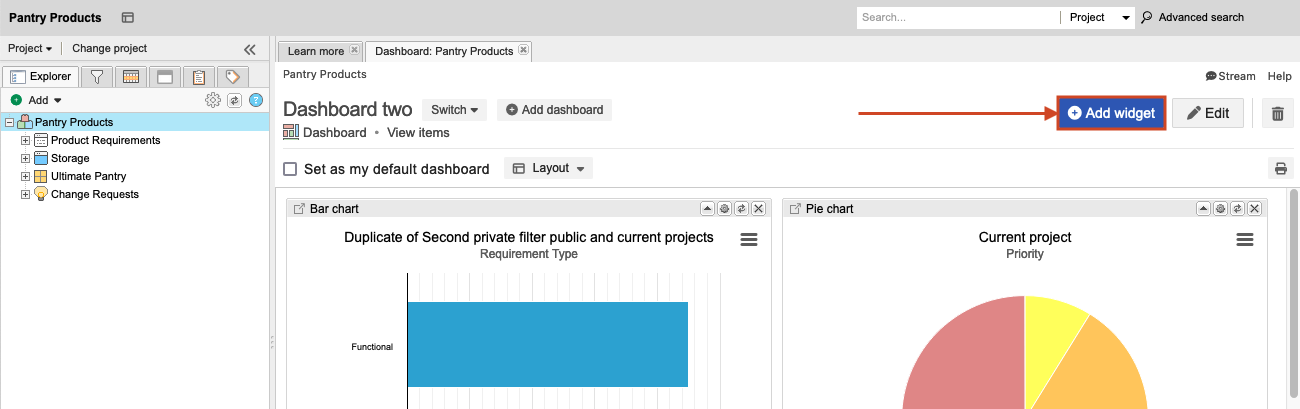Click the tags tab icon in sidebar

(232, 77)
